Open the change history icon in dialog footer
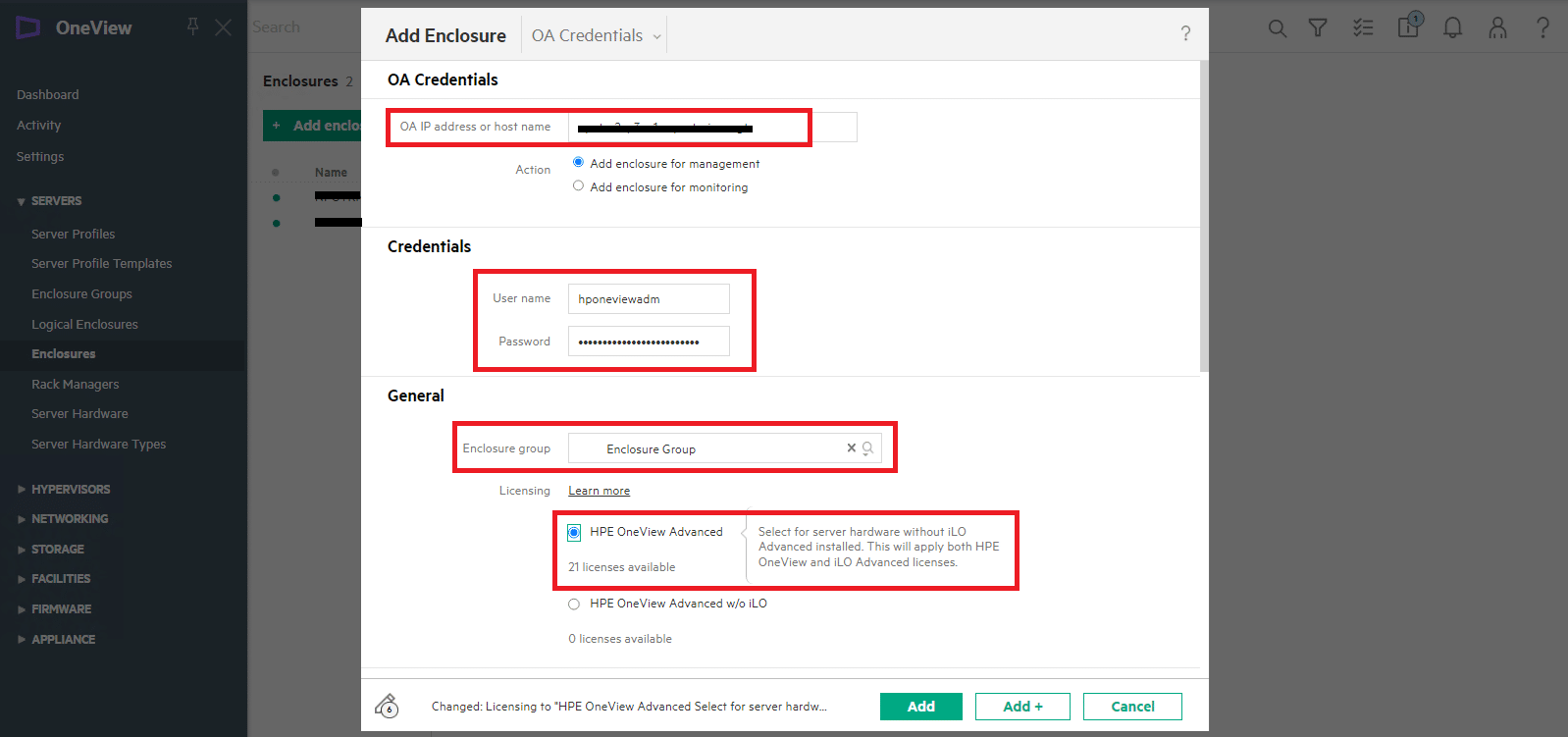Screen dimensions: 1568x737 387,706
